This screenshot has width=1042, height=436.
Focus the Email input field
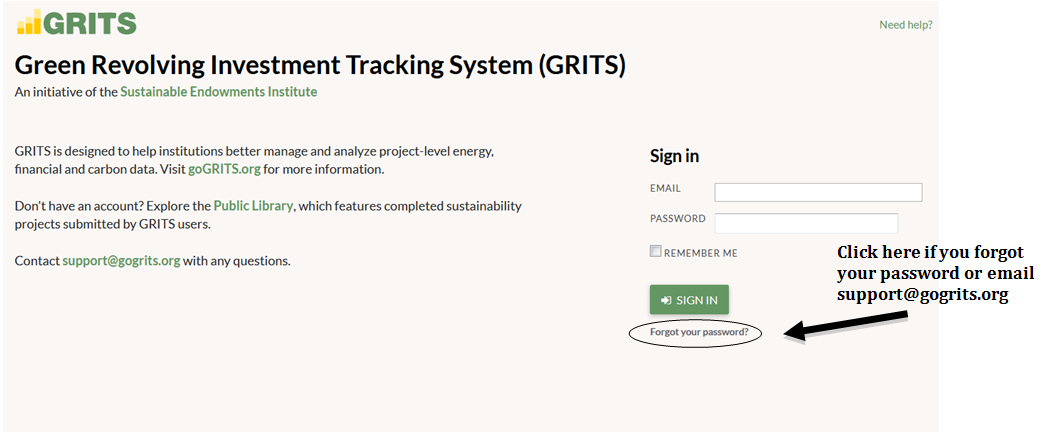pos(818,192)
